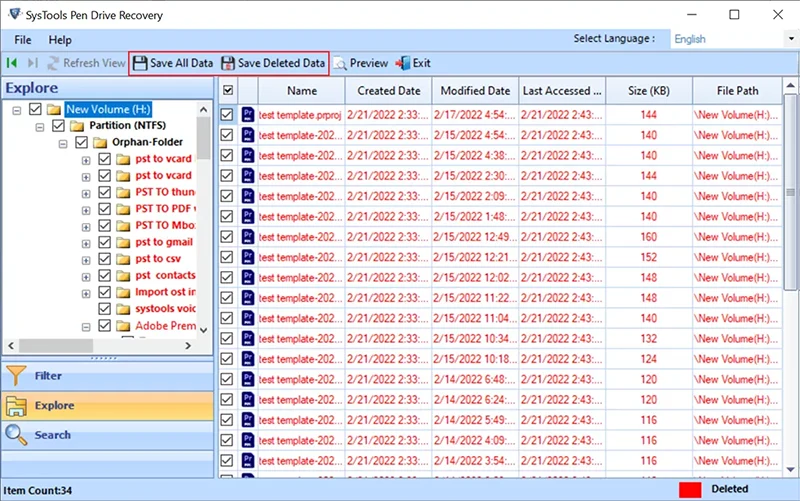Image resolution: width=800 pixels, height=501 pixels.
Task: Click the Refresh View icon
Action: [53, 63]
